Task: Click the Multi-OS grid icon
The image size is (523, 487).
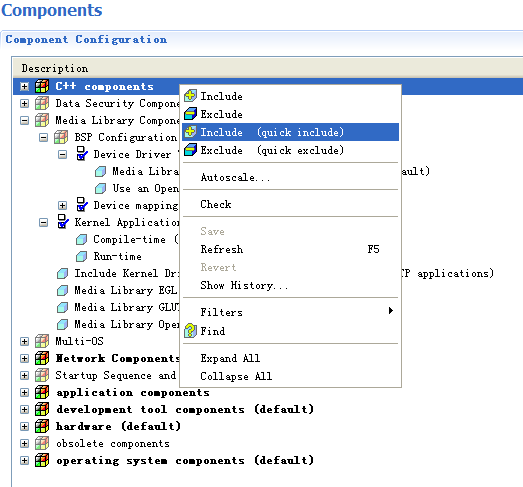Action: (x=42, y=341)
